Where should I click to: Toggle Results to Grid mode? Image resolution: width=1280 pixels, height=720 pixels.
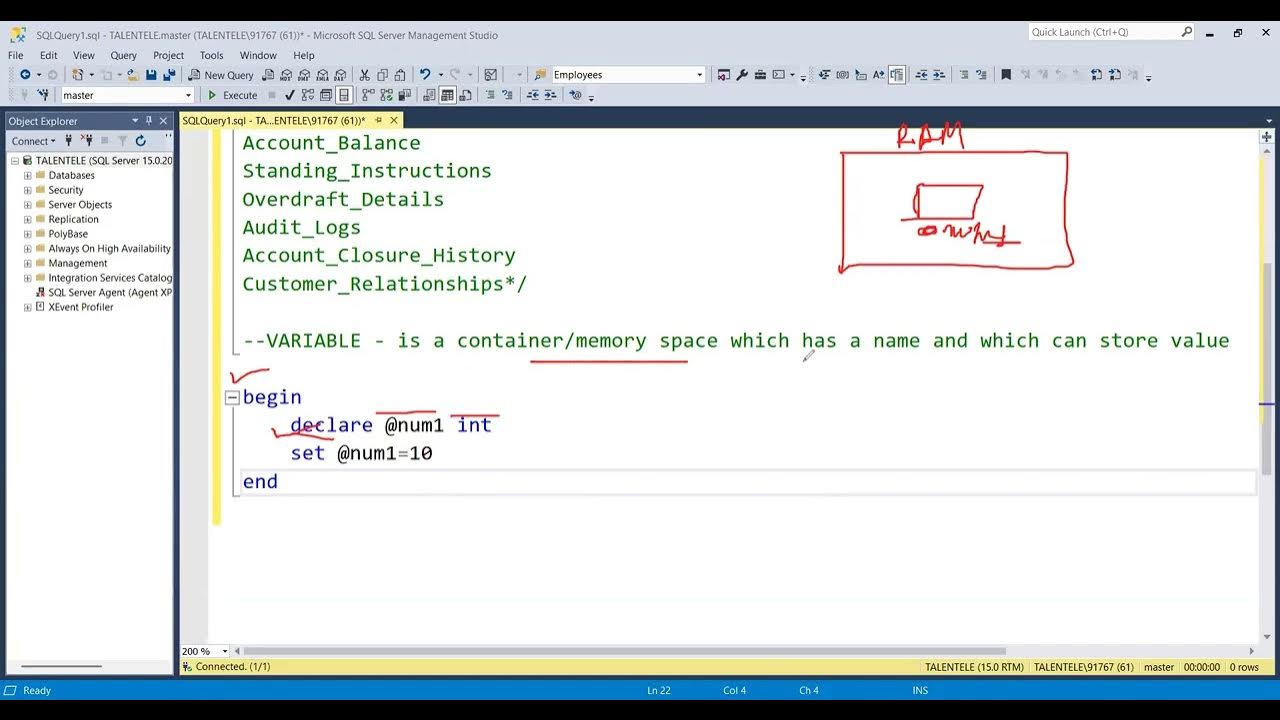click(x=447, y=95)
